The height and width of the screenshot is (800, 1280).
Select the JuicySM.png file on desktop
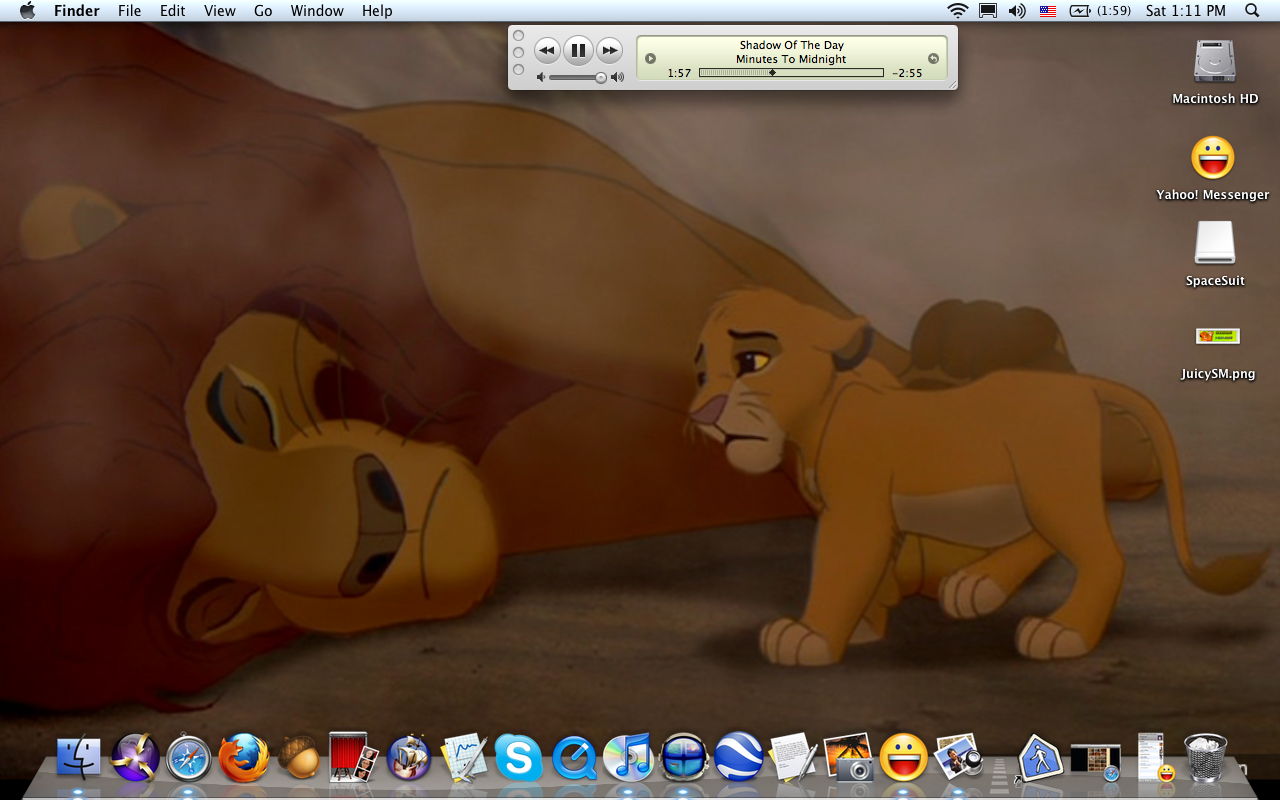1217,336
